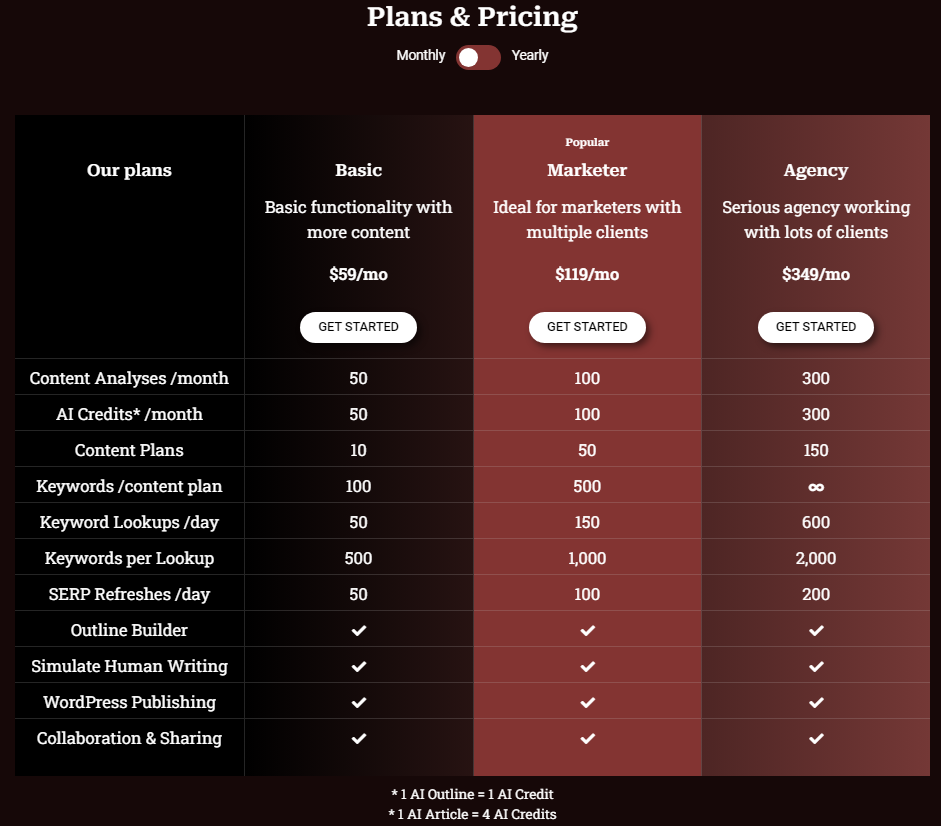Viewport: 941px width, 826px height.
Task: Click the AI Credits* /month row label
Action: [129, 414]
